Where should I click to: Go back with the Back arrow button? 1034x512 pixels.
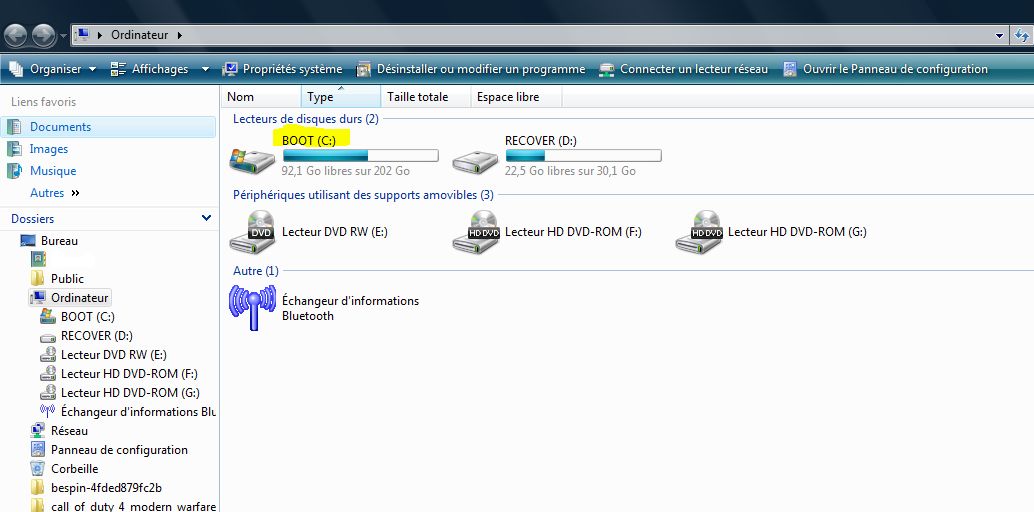pyautogui.click(x=15, y=35)
